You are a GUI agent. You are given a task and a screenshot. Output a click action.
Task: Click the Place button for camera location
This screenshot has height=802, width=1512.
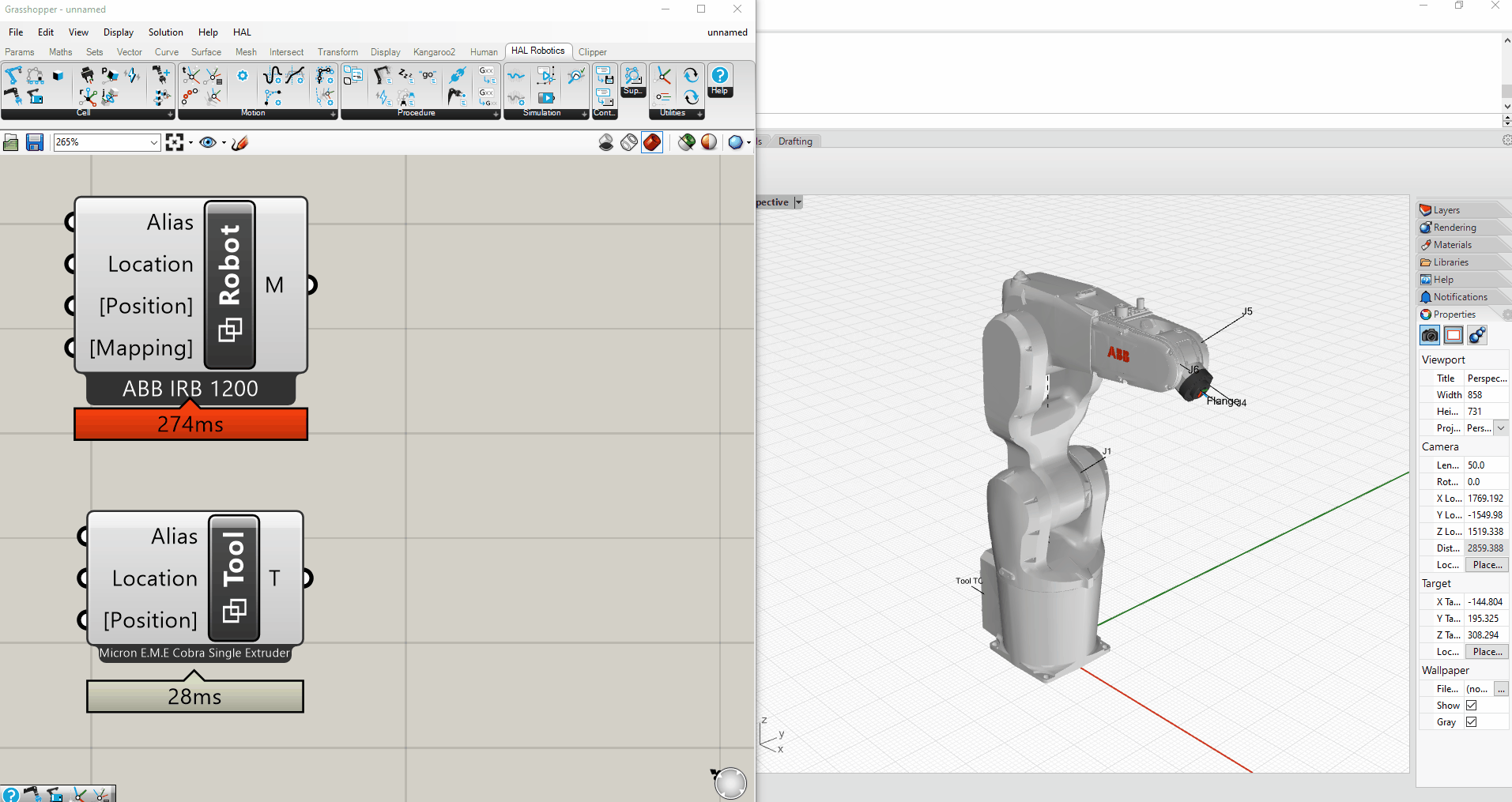tap(1487, 565)
